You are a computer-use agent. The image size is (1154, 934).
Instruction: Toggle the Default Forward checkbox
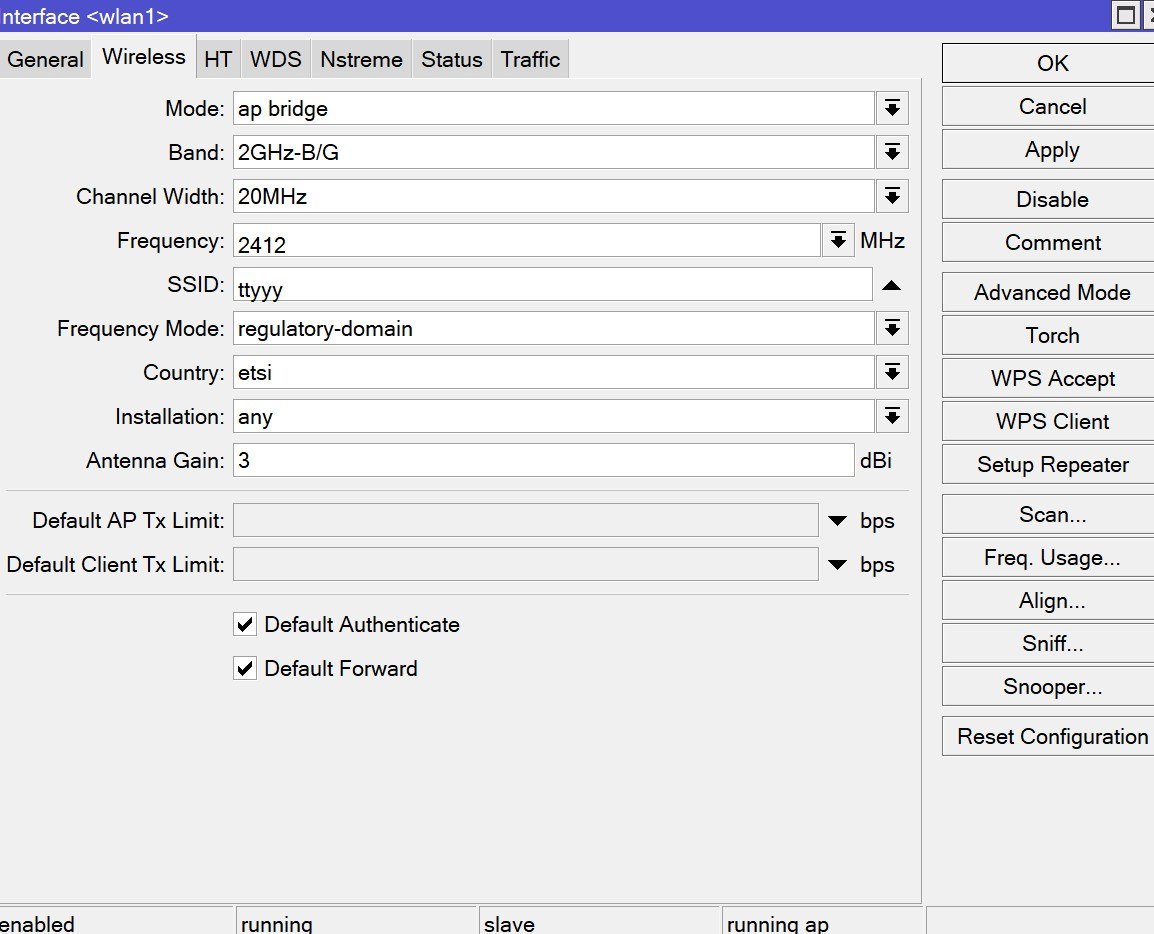pyautogui.click(x=245, y=668)
